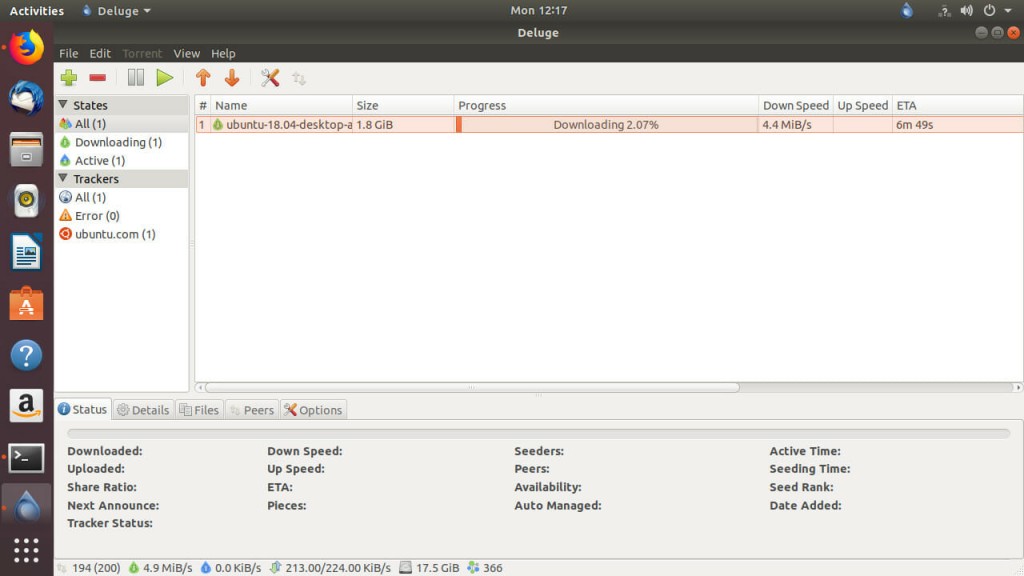Resume torrent with green play icon
Image resolution: width=1024 pixels, height=576 pixels.
click(x=165, y=78)
